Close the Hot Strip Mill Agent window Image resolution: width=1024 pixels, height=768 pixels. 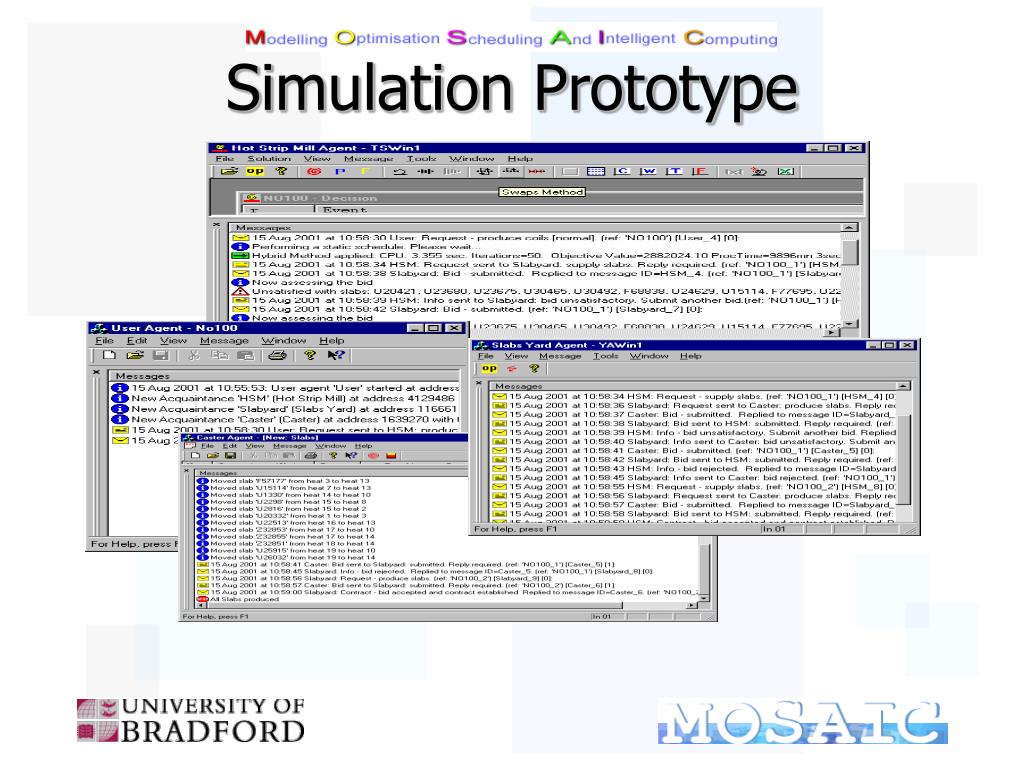pyautogui.click(x=854, y=148)
